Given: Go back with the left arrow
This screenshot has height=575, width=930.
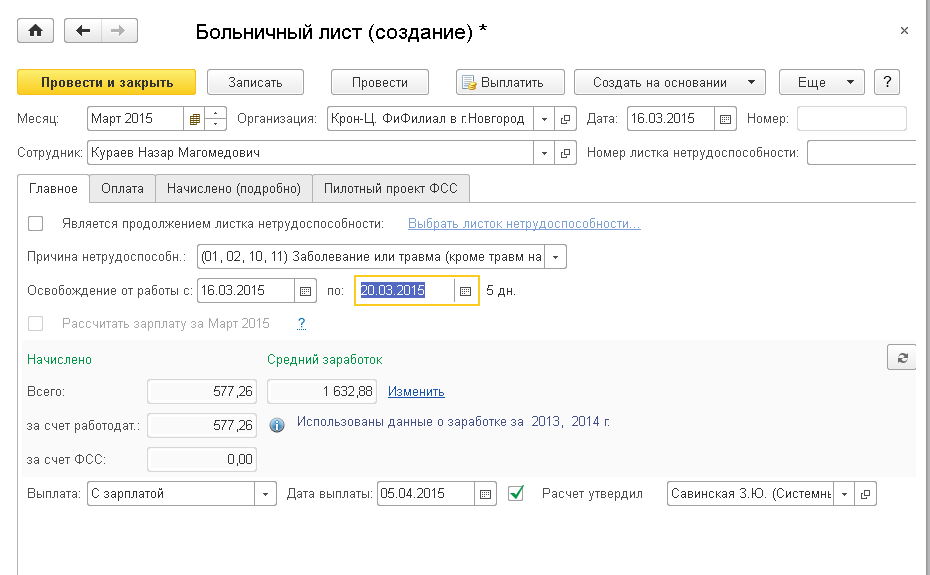Looking at the screenshot, I should pos(83,31).
